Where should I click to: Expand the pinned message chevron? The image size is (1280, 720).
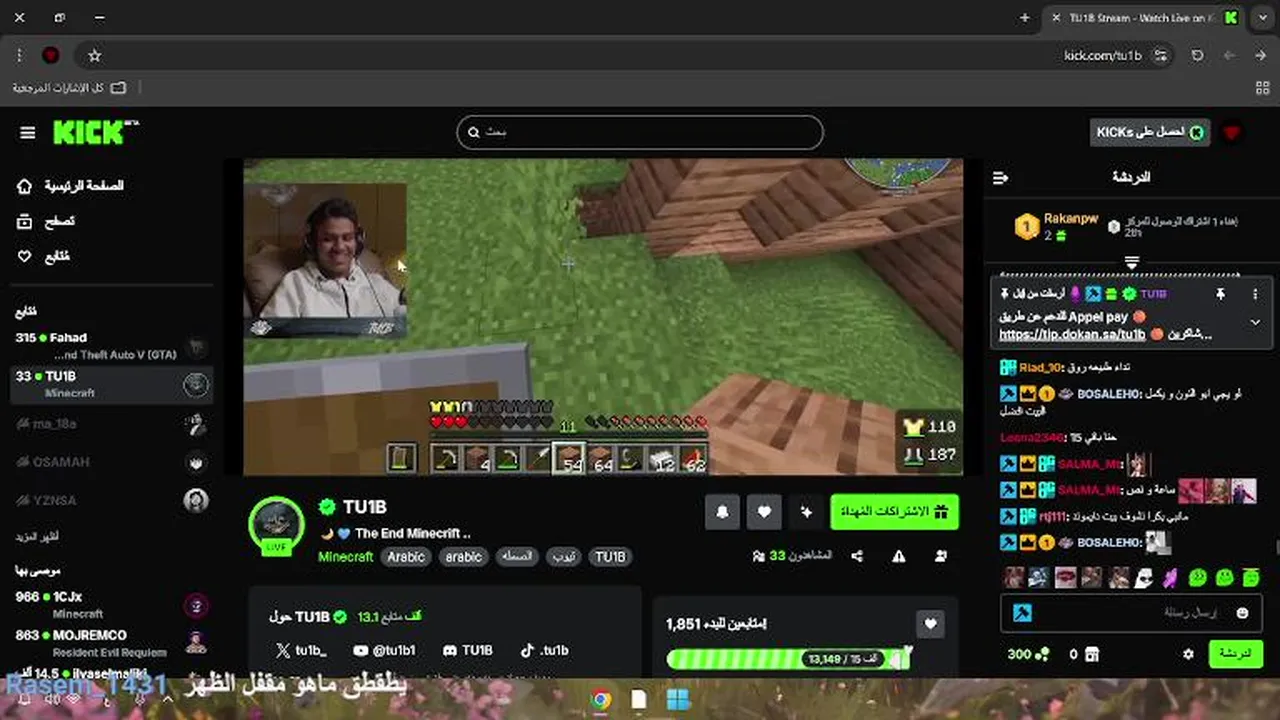[1255, 322]
